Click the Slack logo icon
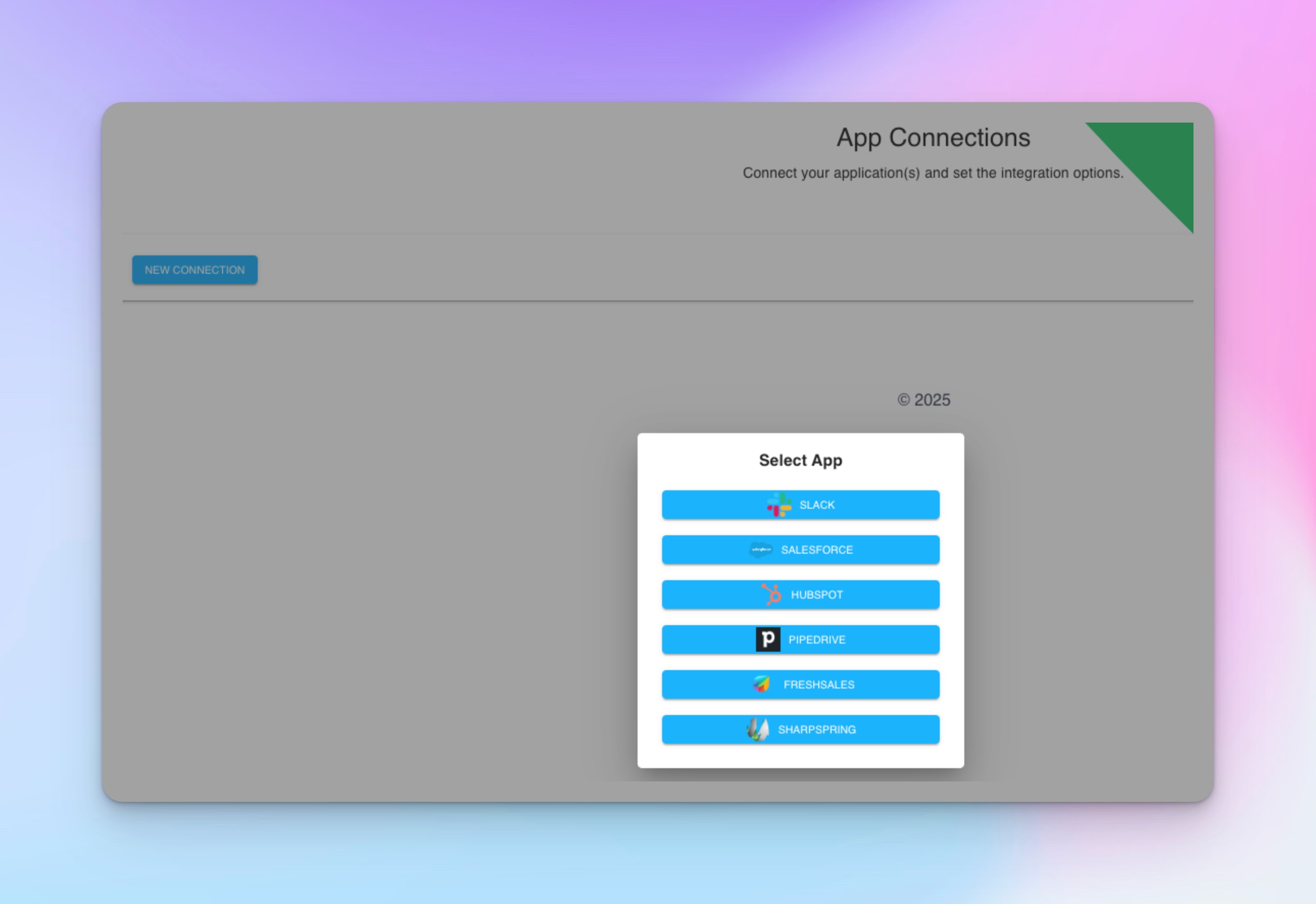The image size is (1316, 904). (779, 504)
